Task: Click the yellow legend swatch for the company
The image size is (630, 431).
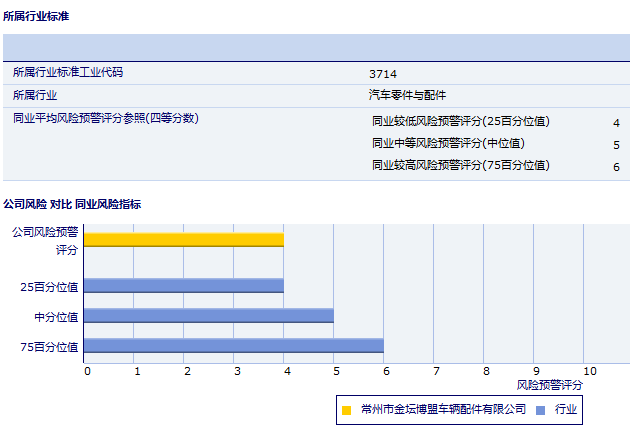Action: click(x=347, y=409)
